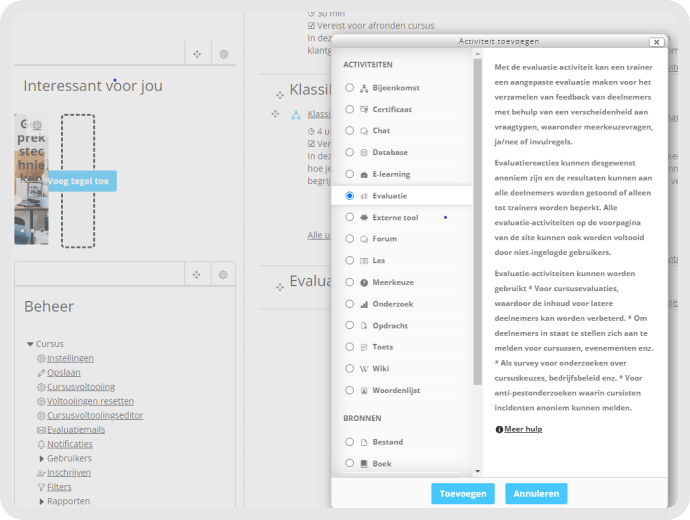Screen dimensions: 690x520
Task: Choose the Toets radio option
Action: point(349,347)
